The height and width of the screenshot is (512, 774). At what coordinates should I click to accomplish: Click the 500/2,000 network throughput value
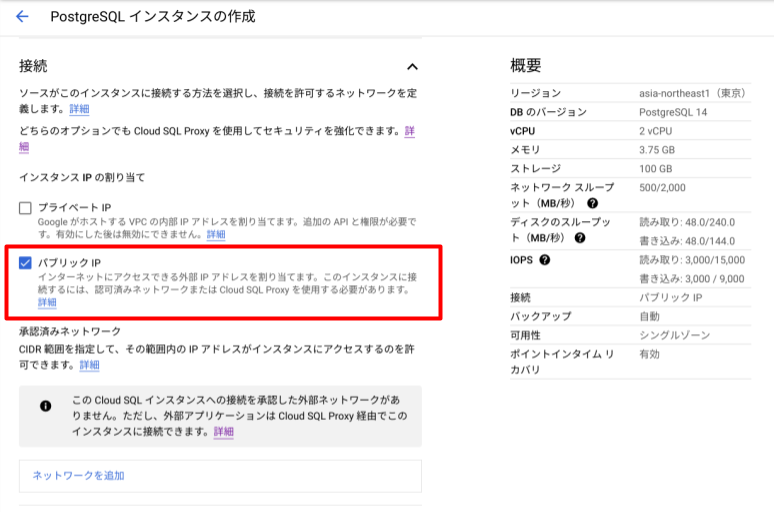pyautogui.click(x=662, y=188)
